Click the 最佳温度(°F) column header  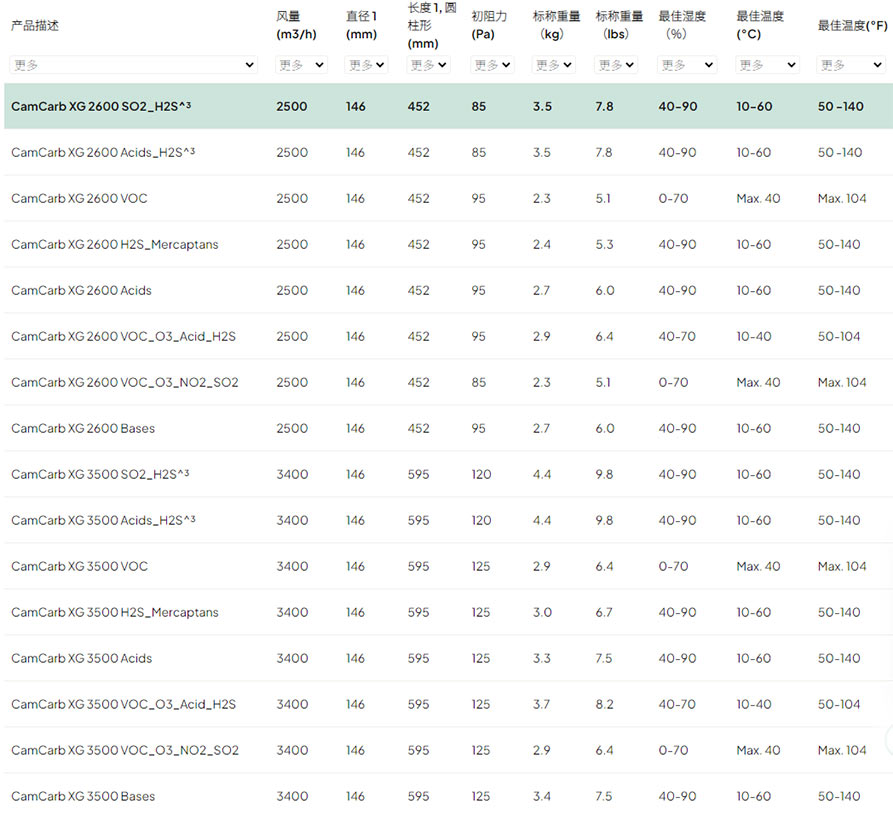pos(853,26)
